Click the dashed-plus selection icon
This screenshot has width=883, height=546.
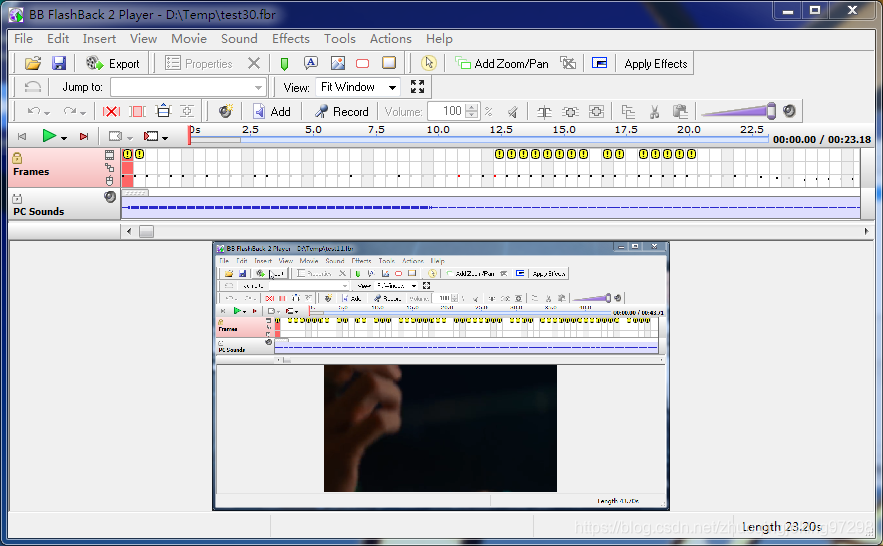tap(570, 111)
